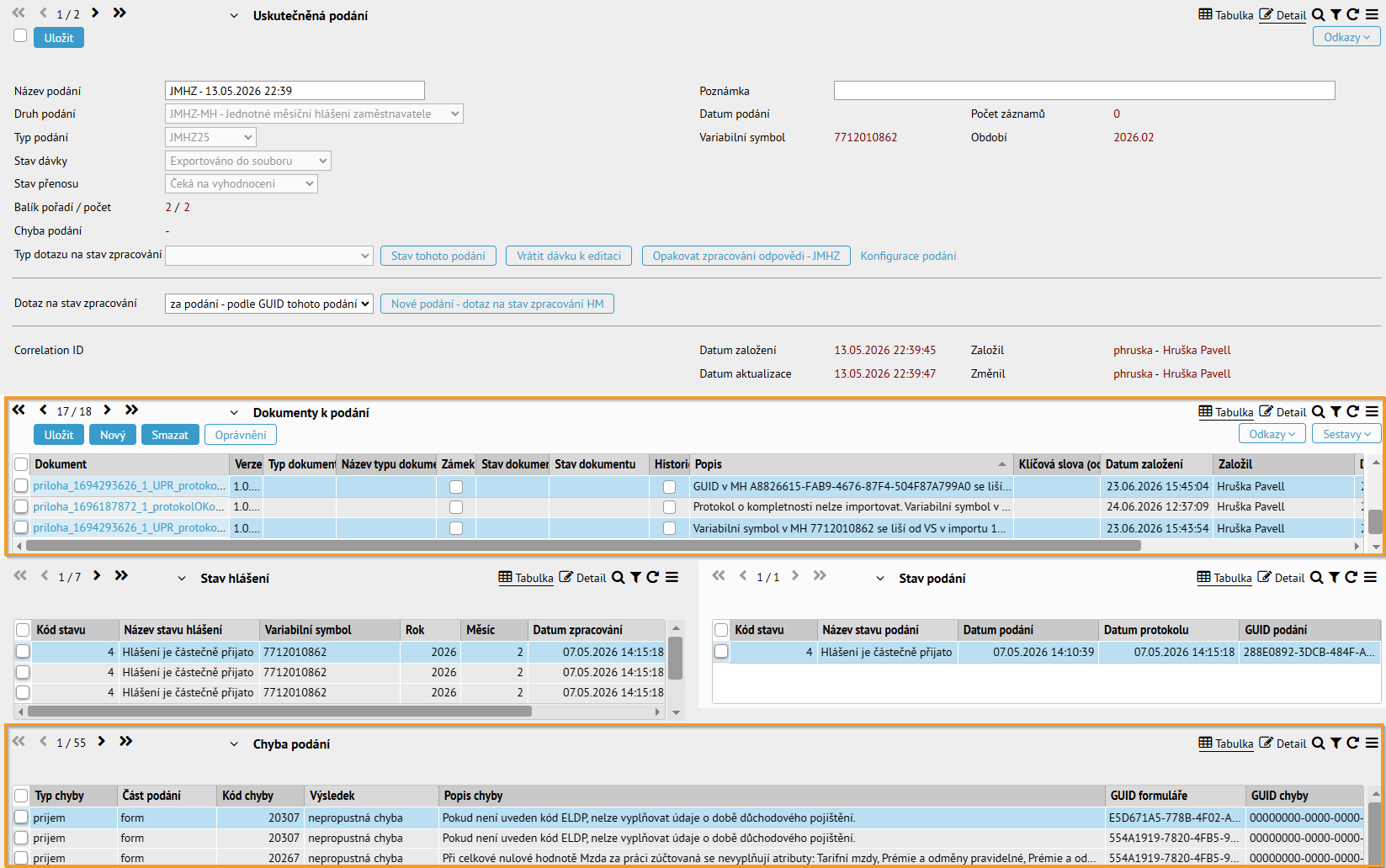Click the Název podání input field
This screenshot has width=1386, height=868.
(x=295, y=91)
